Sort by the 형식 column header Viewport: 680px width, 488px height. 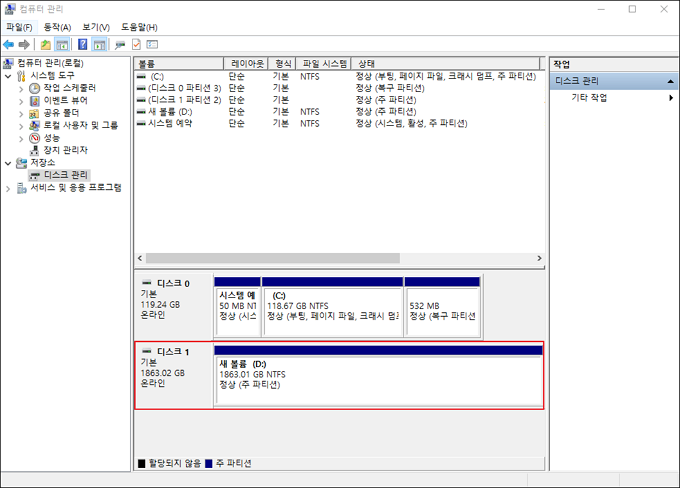click(282, 64)
